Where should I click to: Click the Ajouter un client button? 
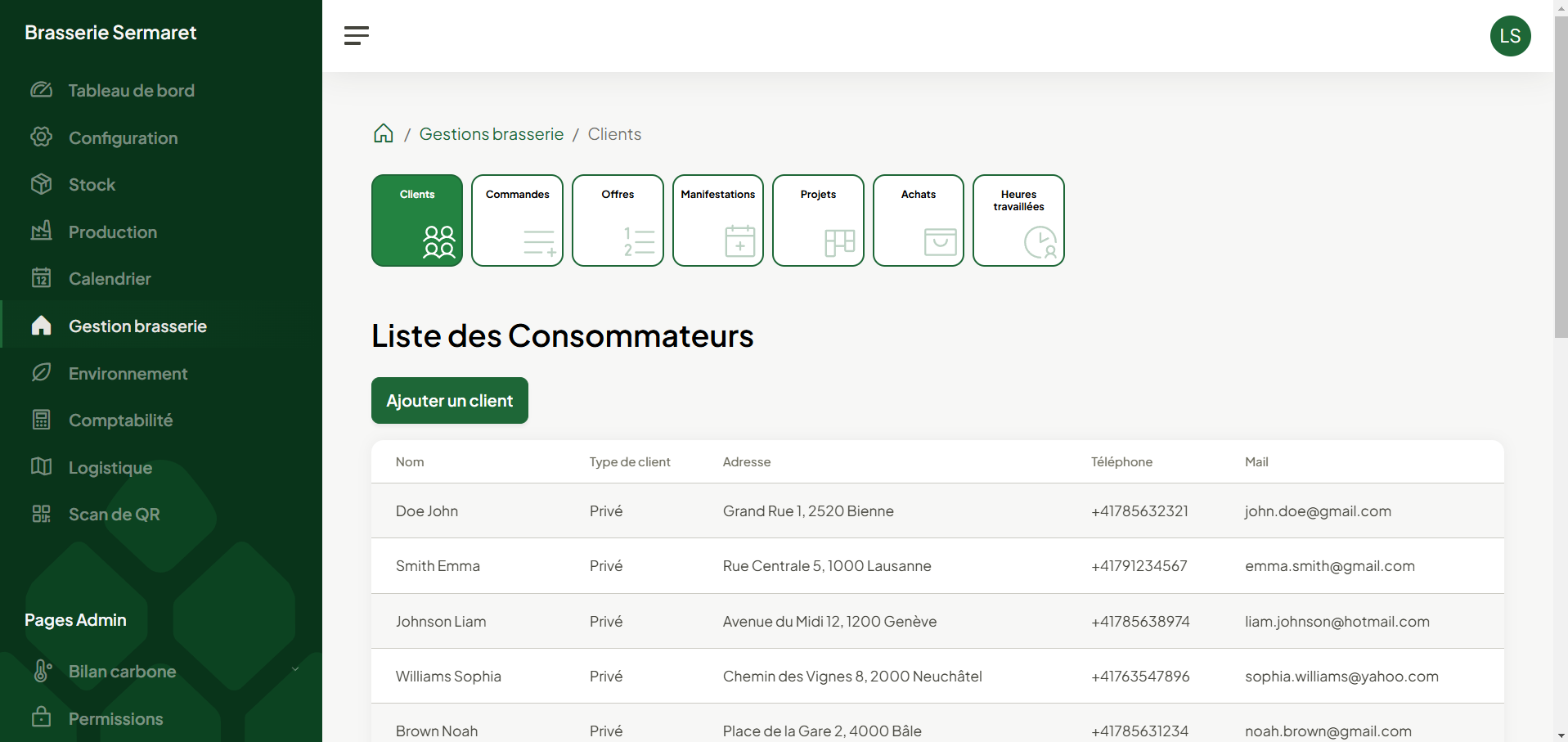click(449, 400)
